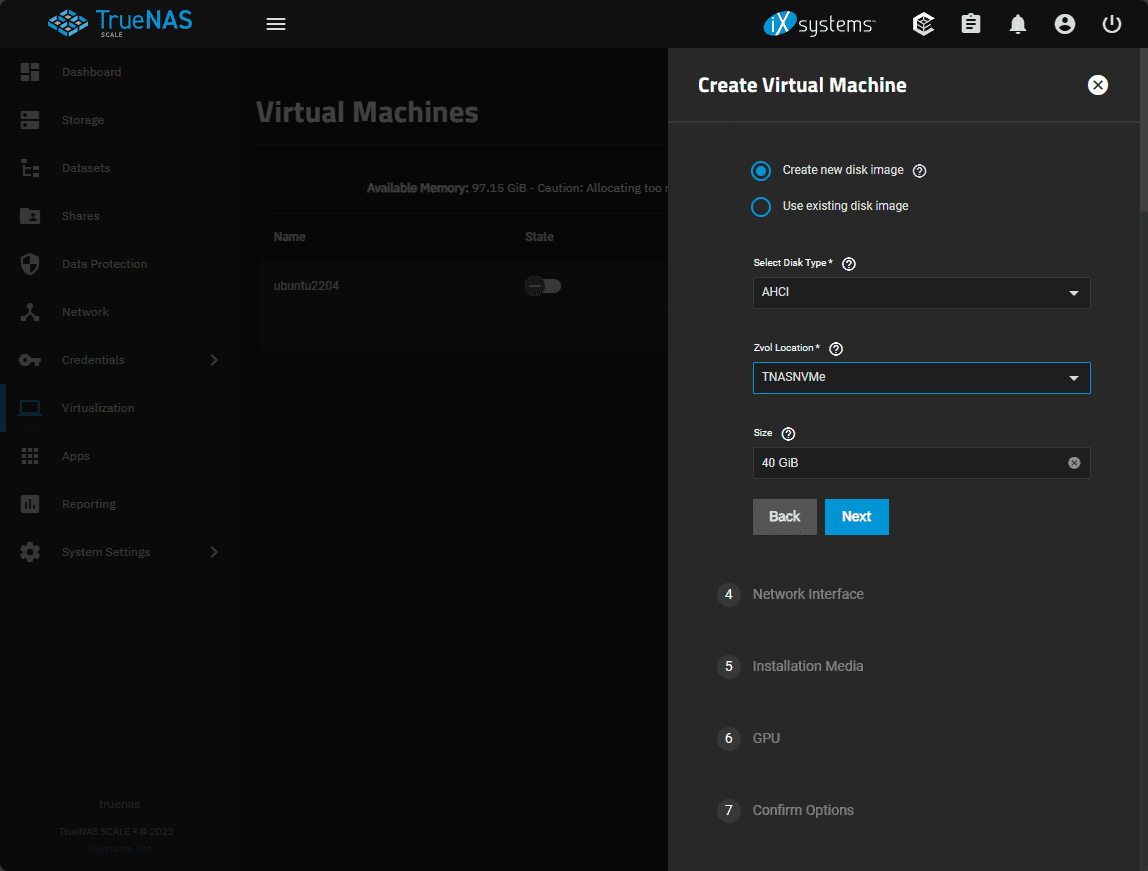Click help icon beside Zvol Location

pos(836,349)
